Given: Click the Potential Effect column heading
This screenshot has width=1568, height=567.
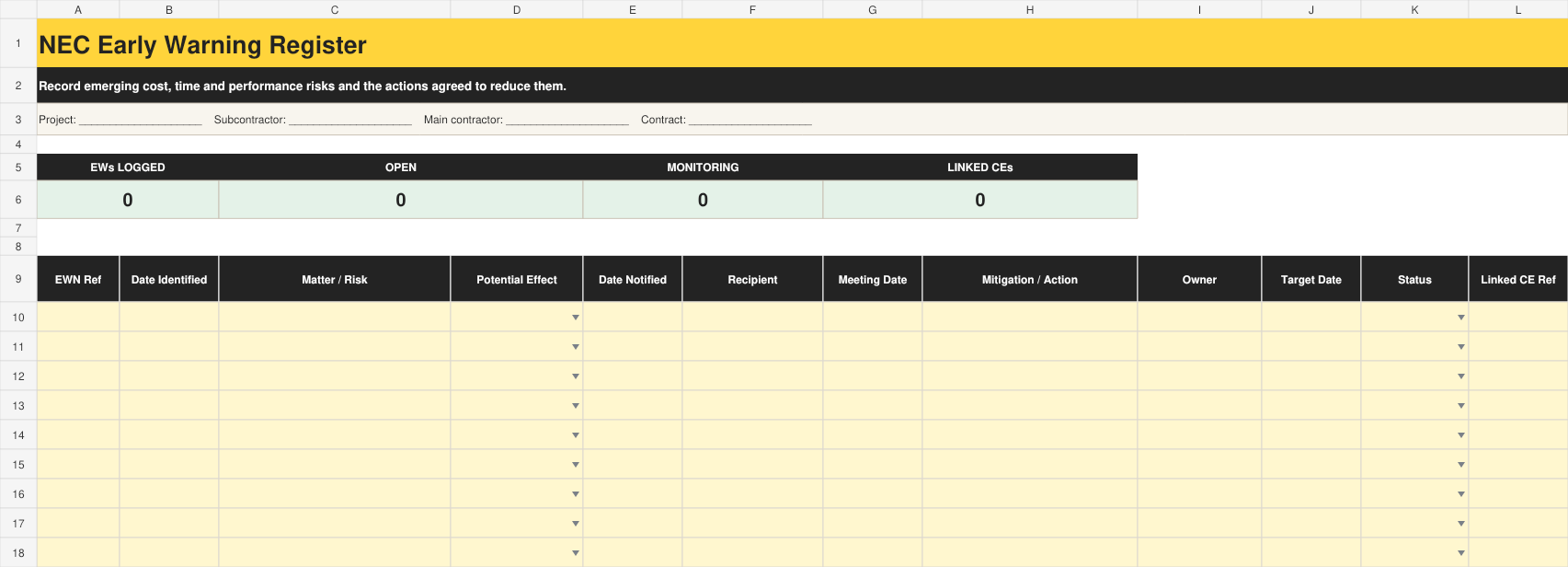Looking at the screenshot, I should (x=517, y=280).
